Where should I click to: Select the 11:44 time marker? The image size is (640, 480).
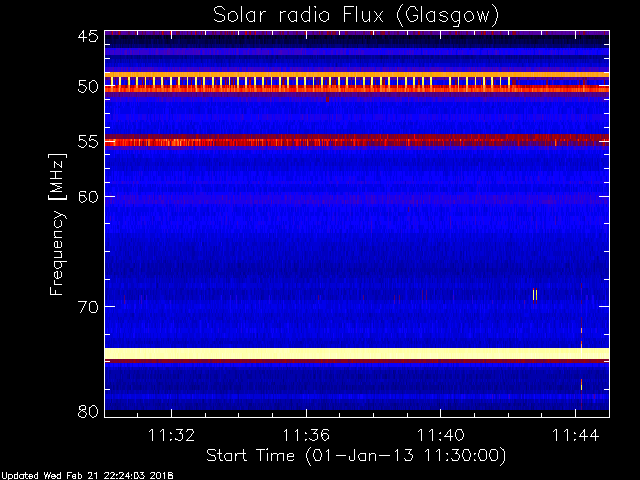[x=576, y=435]
